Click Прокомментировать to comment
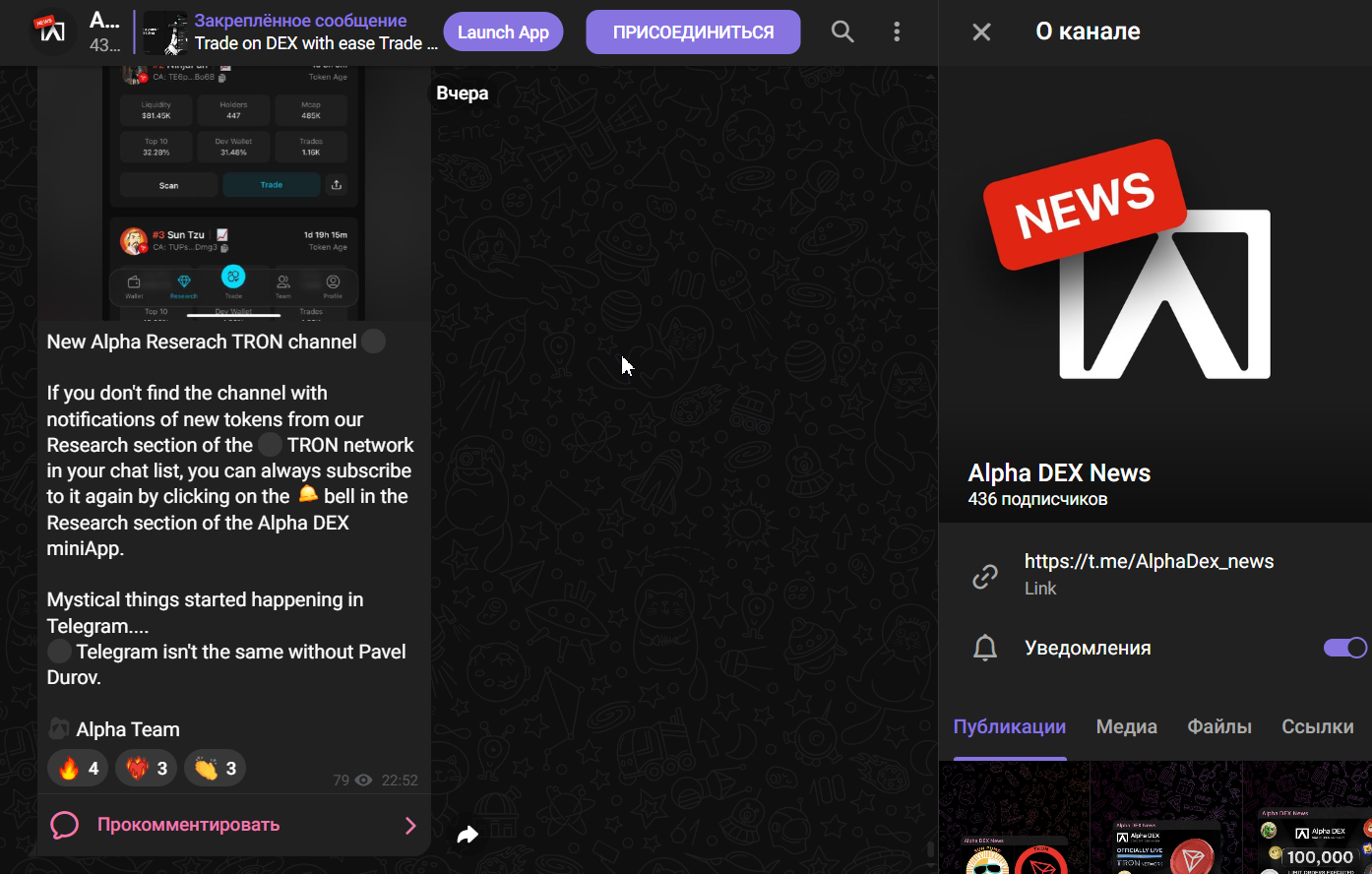The height and width of the screenshot is (874, 1372). [188, 825]
